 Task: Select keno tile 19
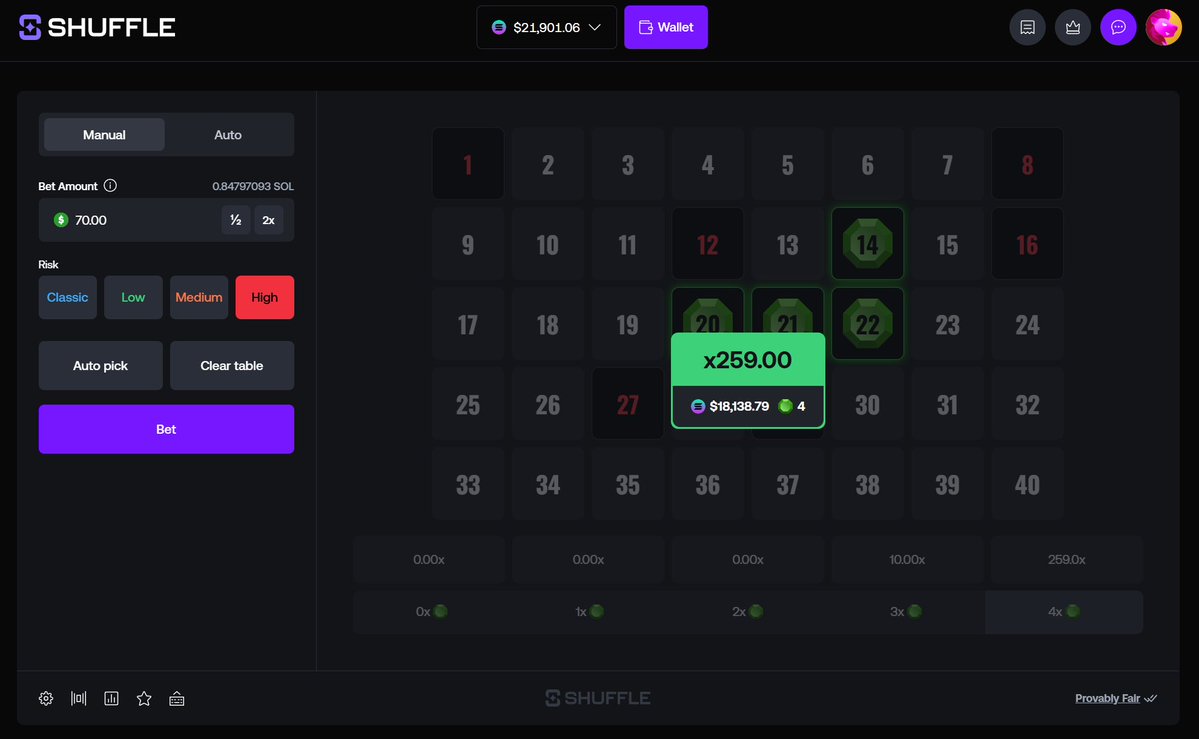628,324
